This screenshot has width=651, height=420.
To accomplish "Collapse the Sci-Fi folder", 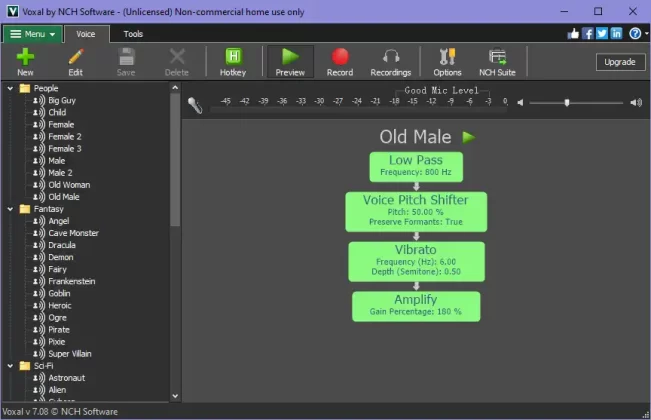I will (x=10, y=366).
